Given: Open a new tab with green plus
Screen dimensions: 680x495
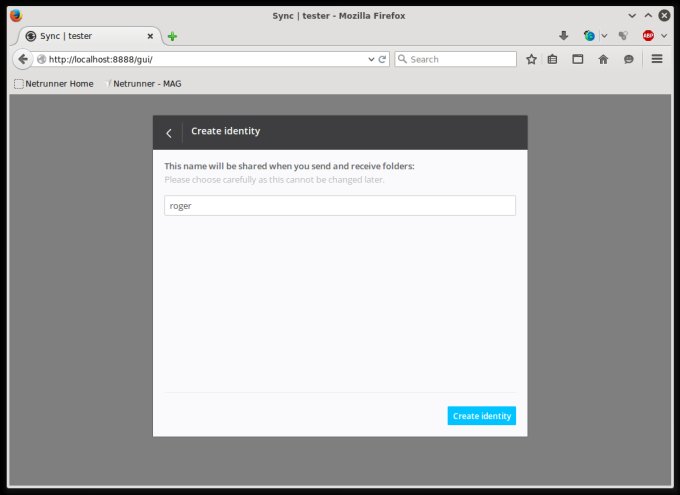Looking at the screenshot, I should tap(172, 36).
